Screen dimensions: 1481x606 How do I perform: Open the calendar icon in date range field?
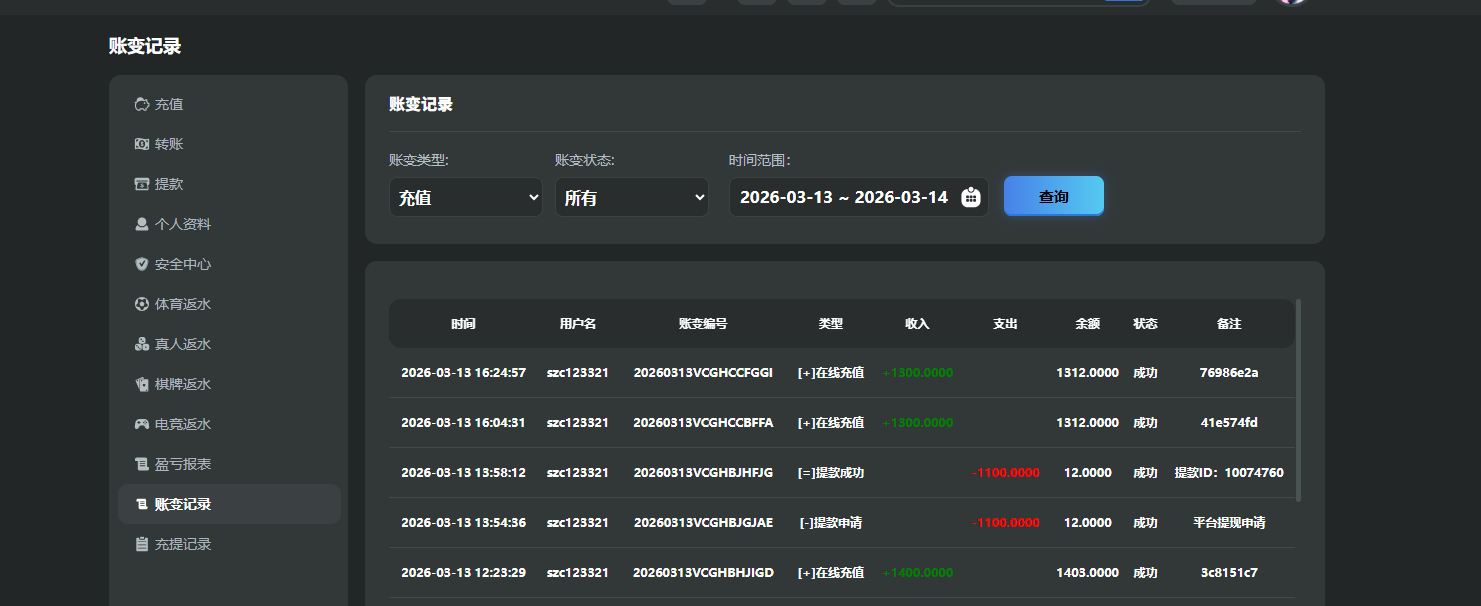[970, 197]
